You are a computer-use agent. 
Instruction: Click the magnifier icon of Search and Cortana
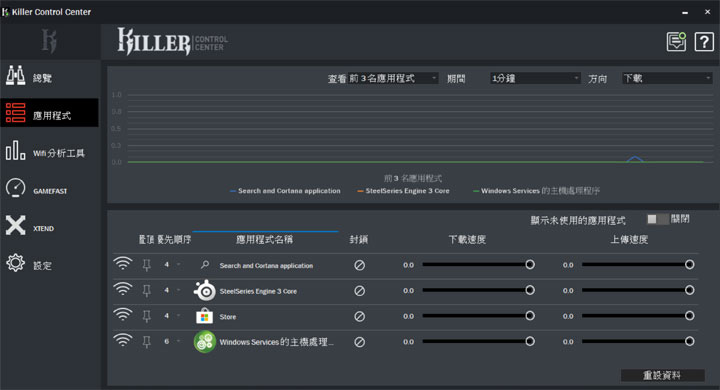[x=205, y=265]
